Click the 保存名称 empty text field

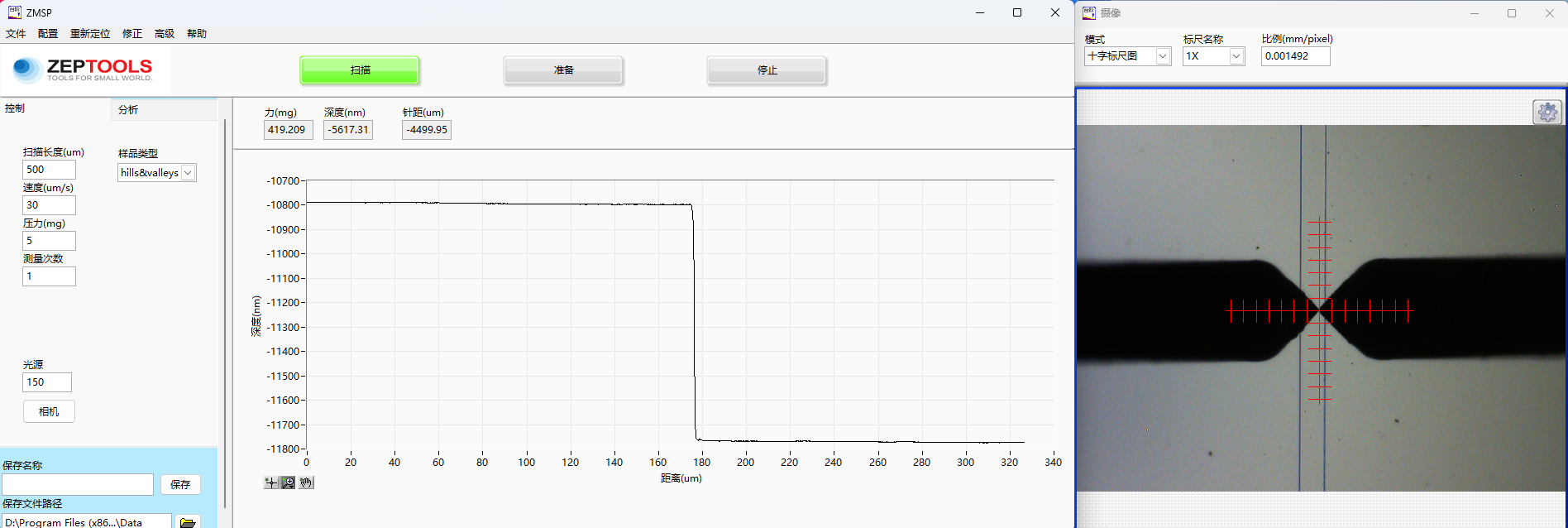(x=78, y=484)
